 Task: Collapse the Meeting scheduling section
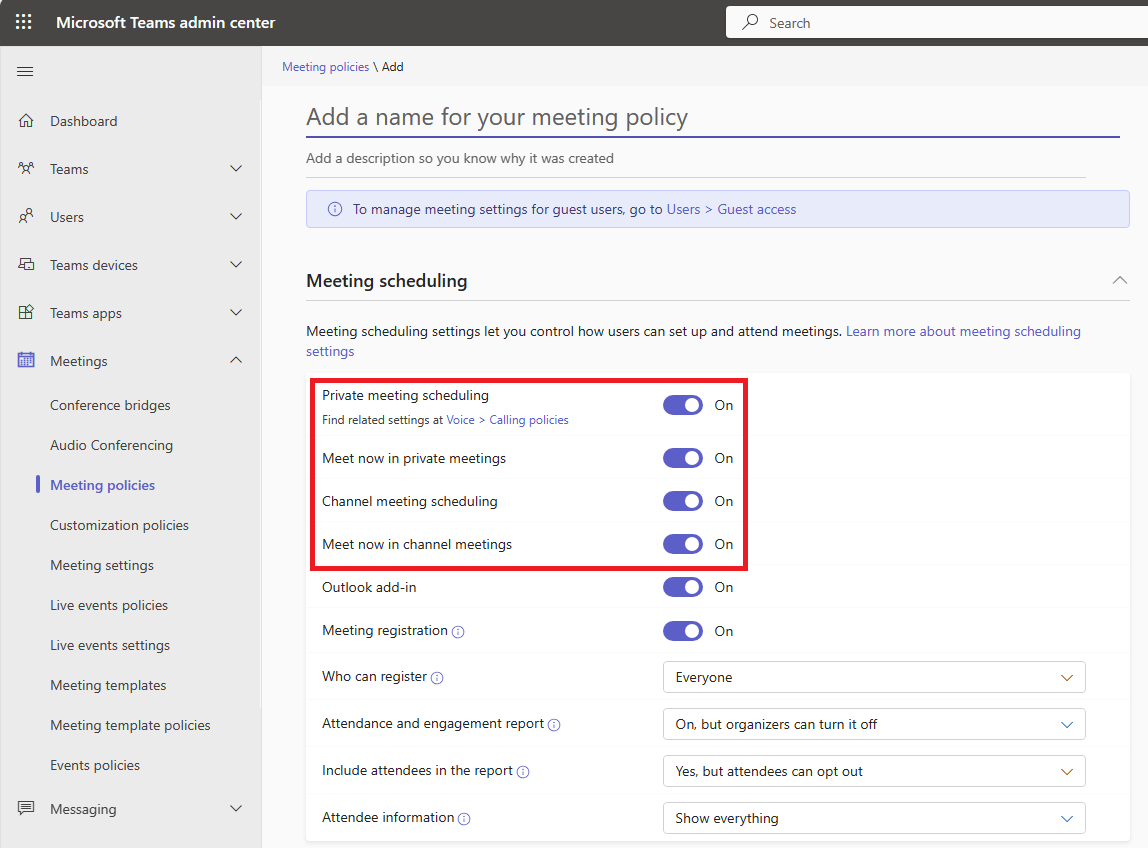[1119, 281]
